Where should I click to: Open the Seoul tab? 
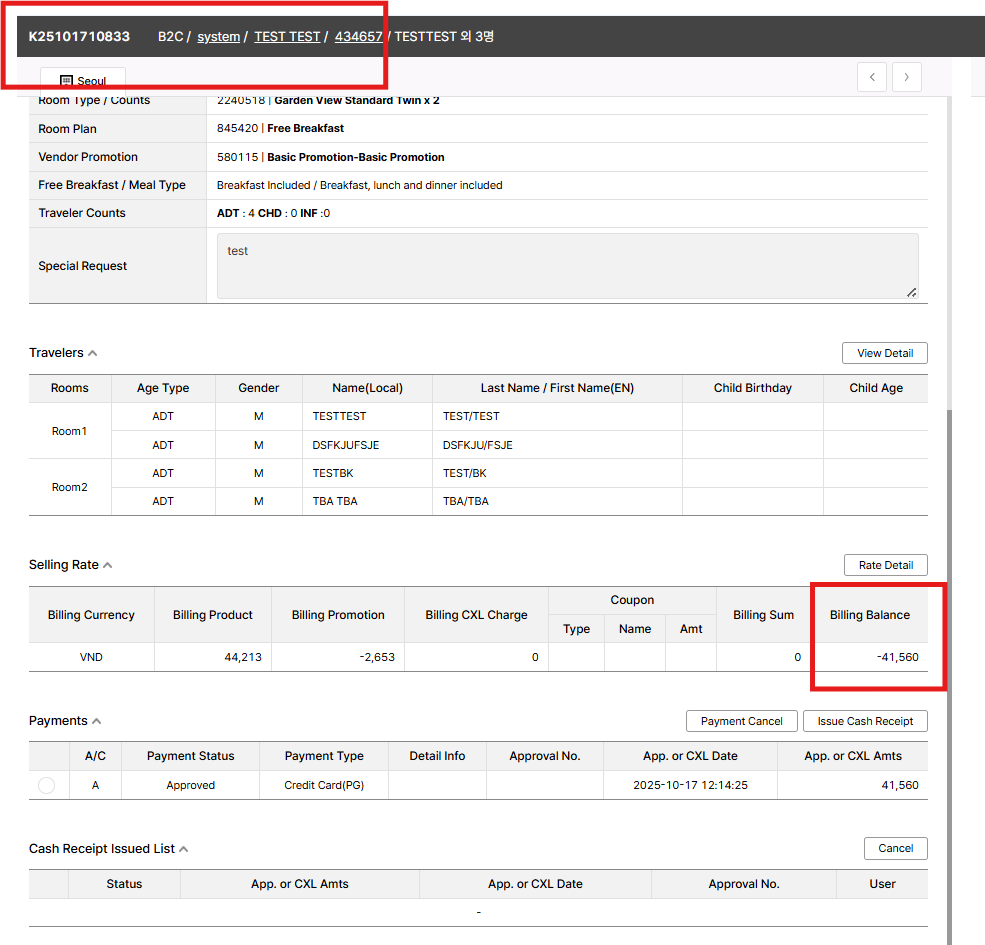83,81
